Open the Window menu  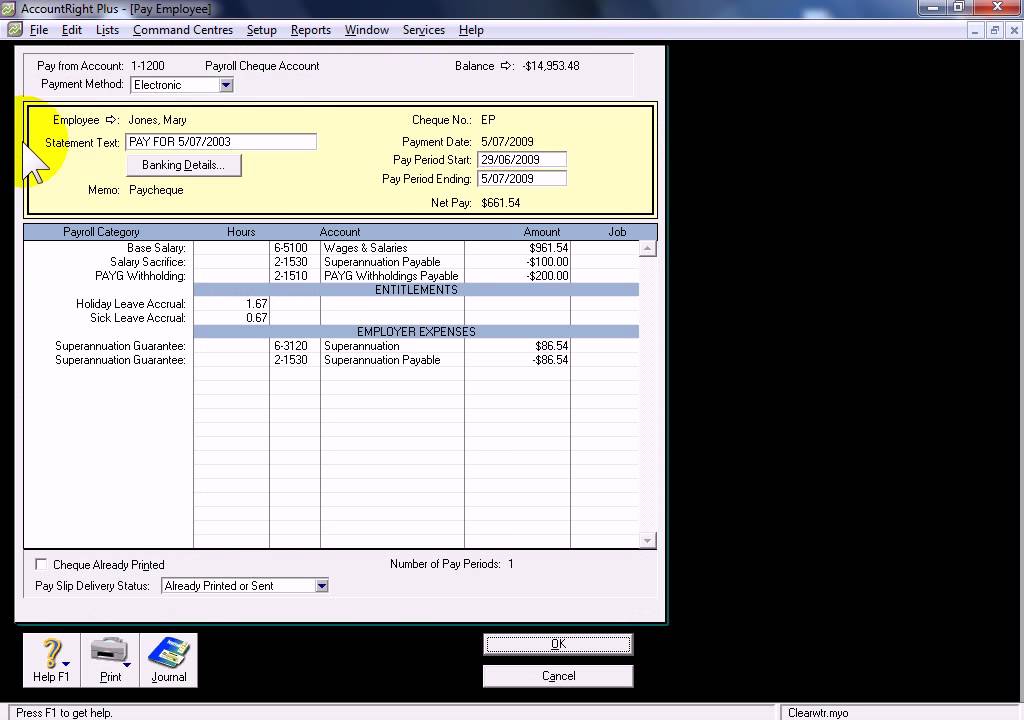(x=366, y=30)
